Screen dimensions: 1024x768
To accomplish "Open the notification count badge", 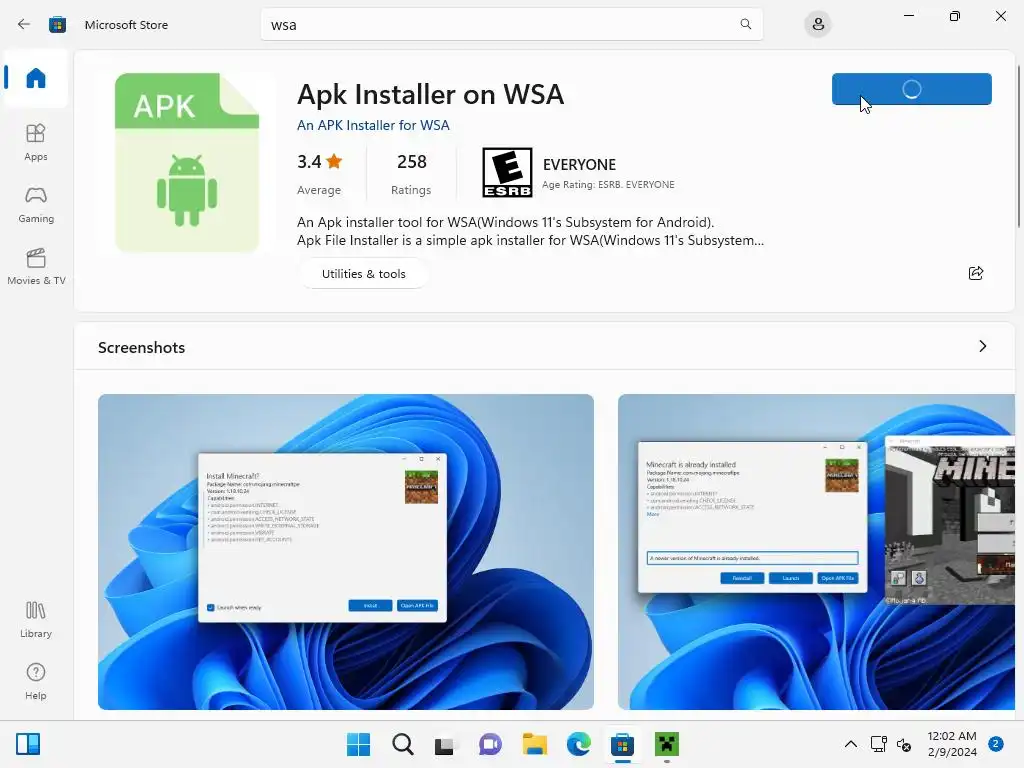I will coord(996,744).
